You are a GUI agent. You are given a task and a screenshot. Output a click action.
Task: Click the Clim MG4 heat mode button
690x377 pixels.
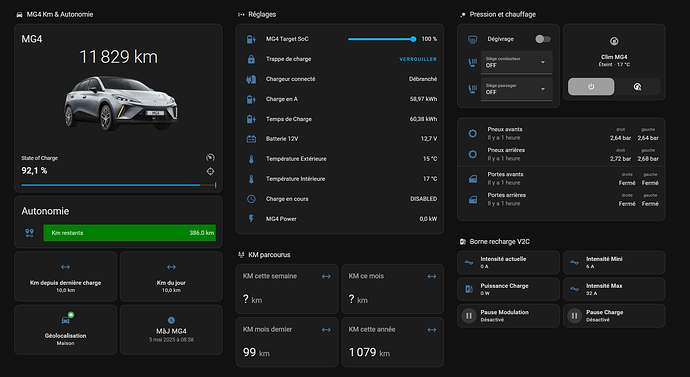(x=637, y=87)
